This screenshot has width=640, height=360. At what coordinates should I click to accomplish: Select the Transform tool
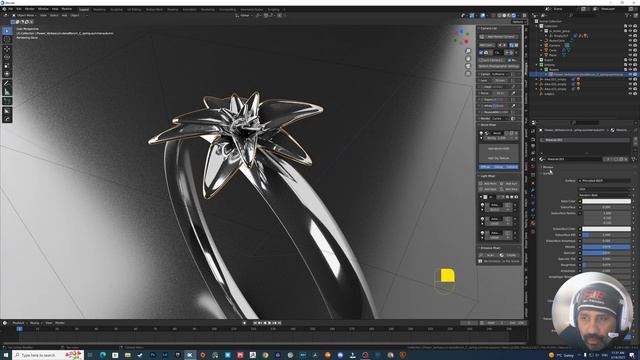pyautogui.click(x=7, y=74)
